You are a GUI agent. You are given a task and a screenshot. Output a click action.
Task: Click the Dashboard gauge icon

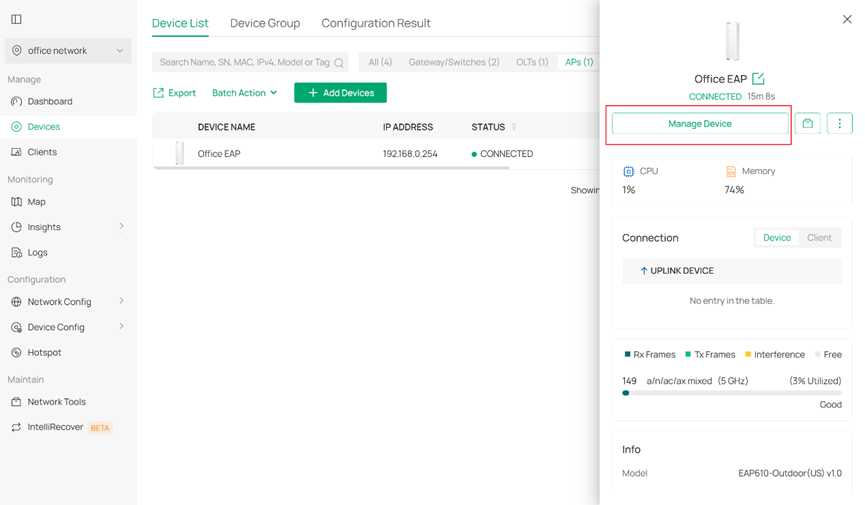pos(17,102)
